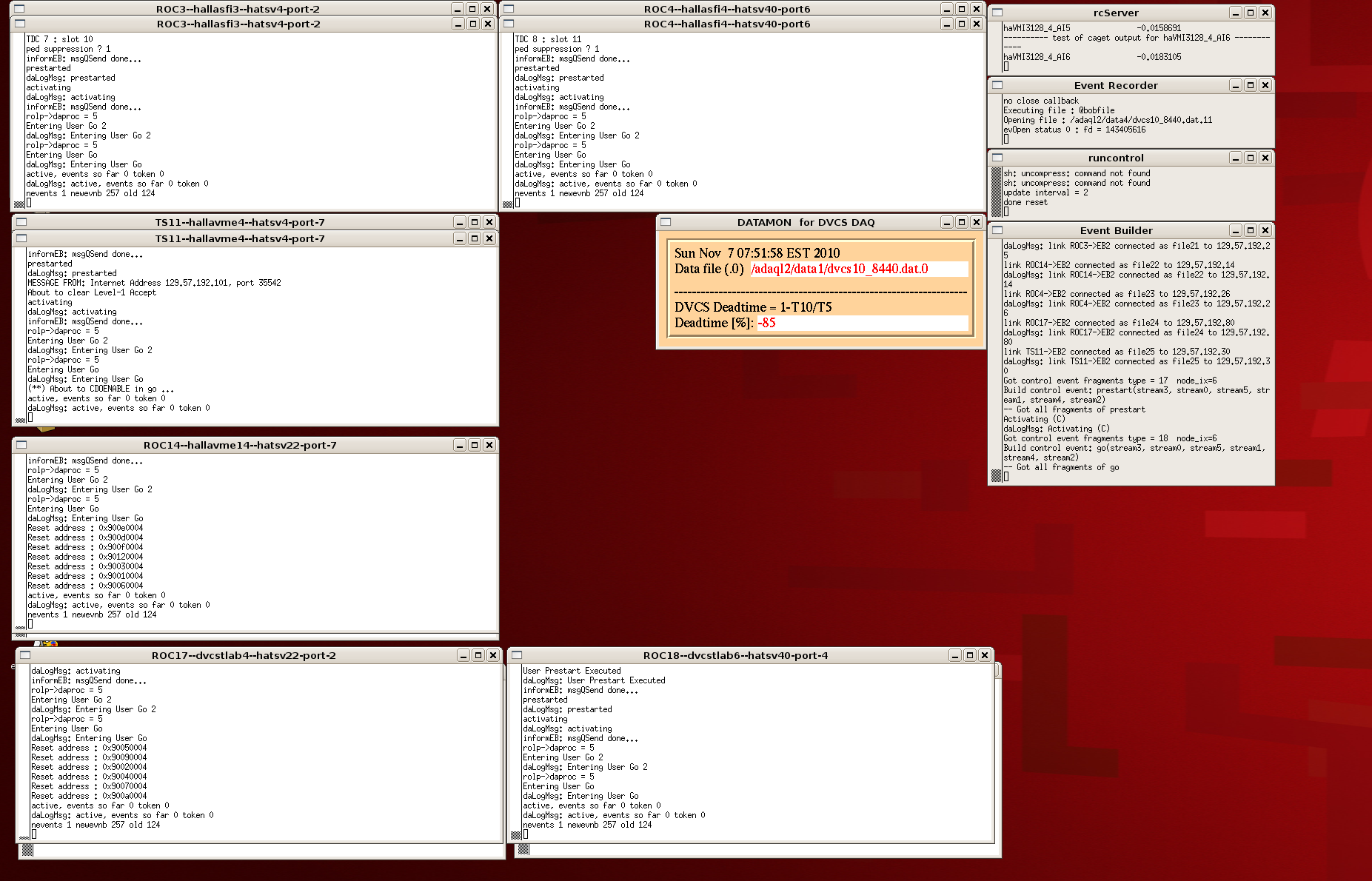
Task: Close the runcontrol window
Action: (1265, 158)
